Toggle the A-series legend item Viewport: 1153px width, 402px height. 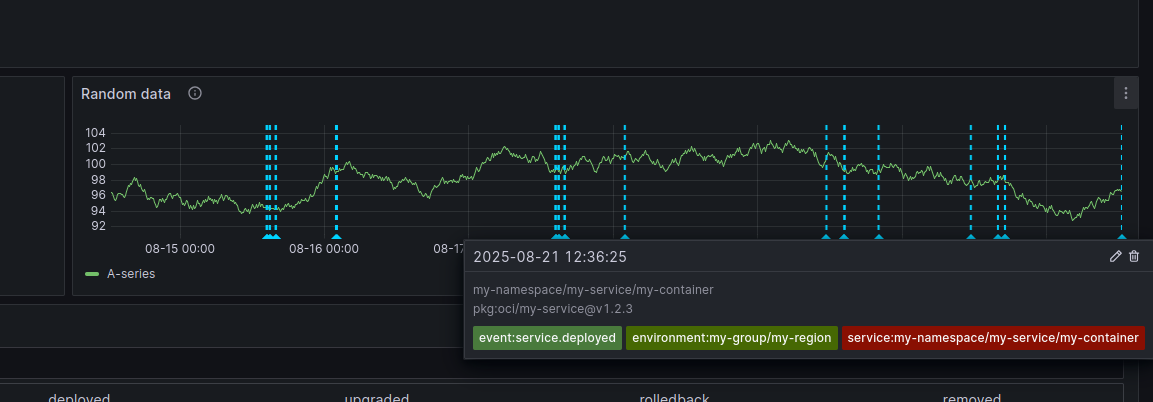click(x=131, y=273)
